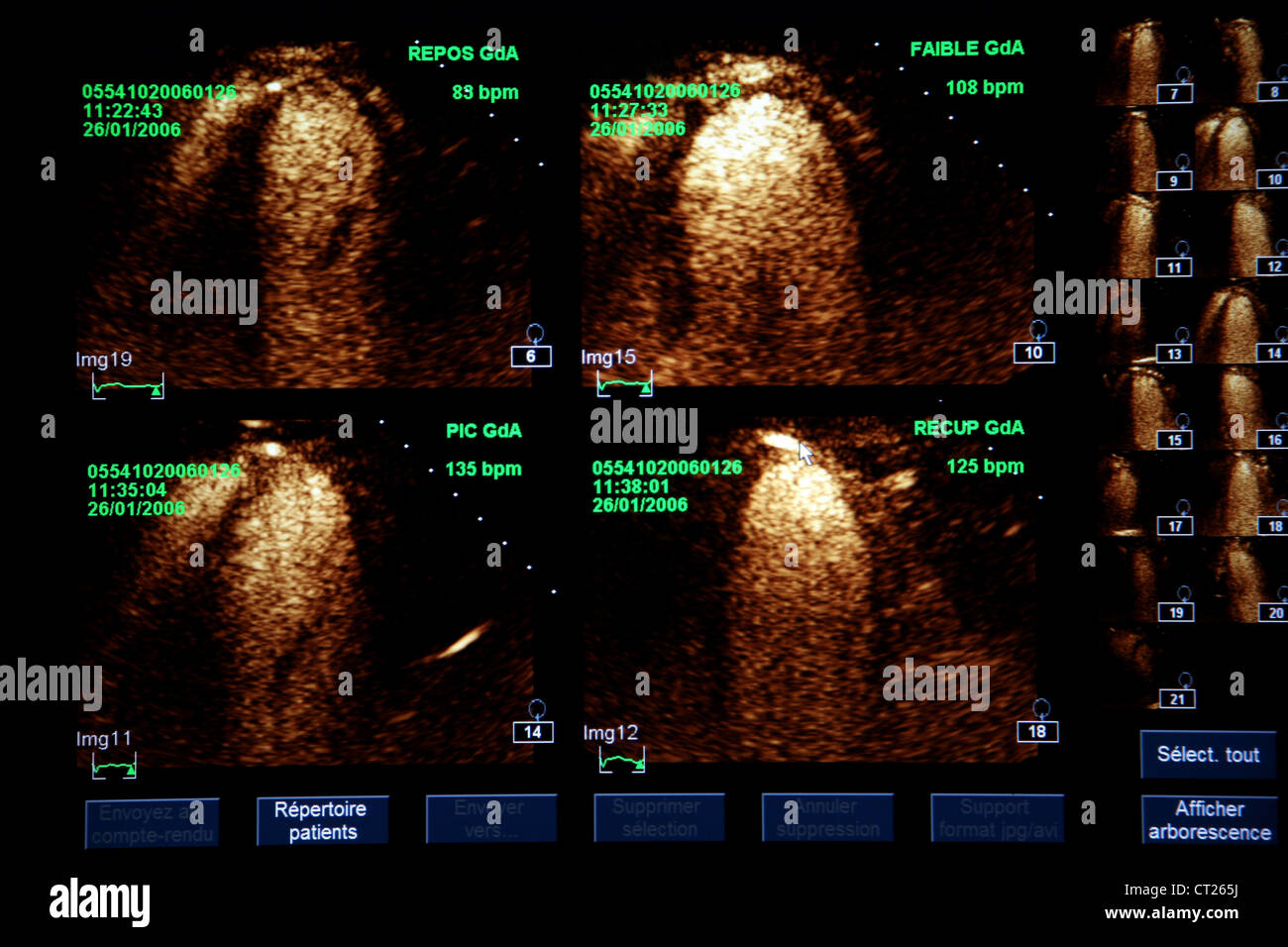This screenshot has width=1288, height=947.
Task: Click the Sélect. tout button
Action: [x=1208, y=754]
